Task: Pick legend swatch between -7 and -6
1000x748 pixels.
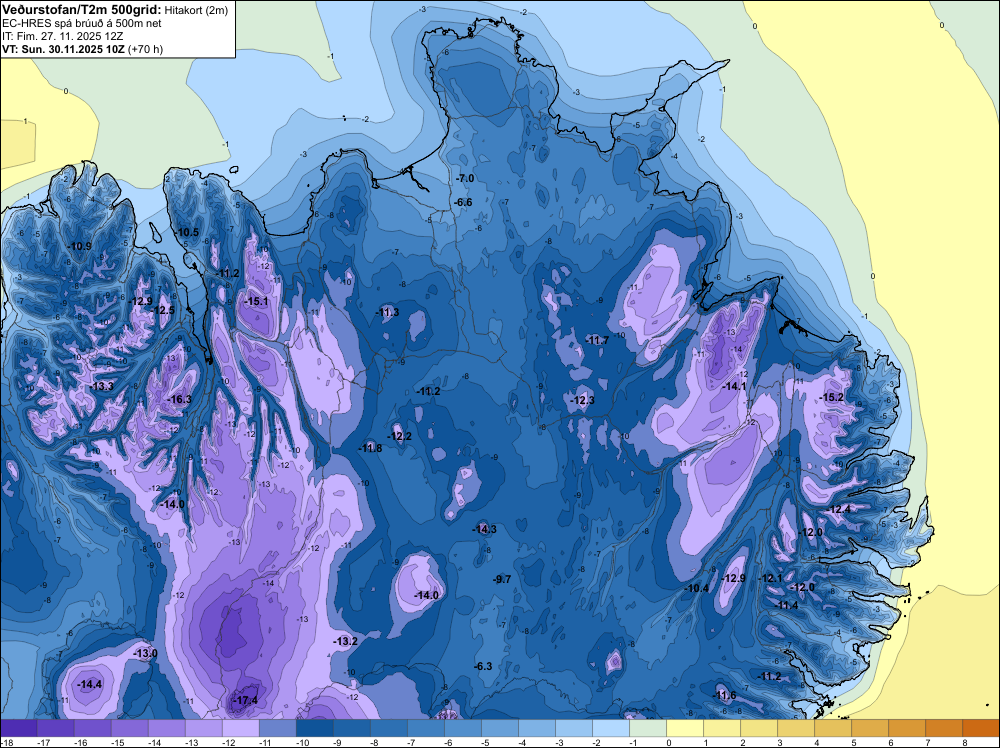Action: click(x=425, y=728)
